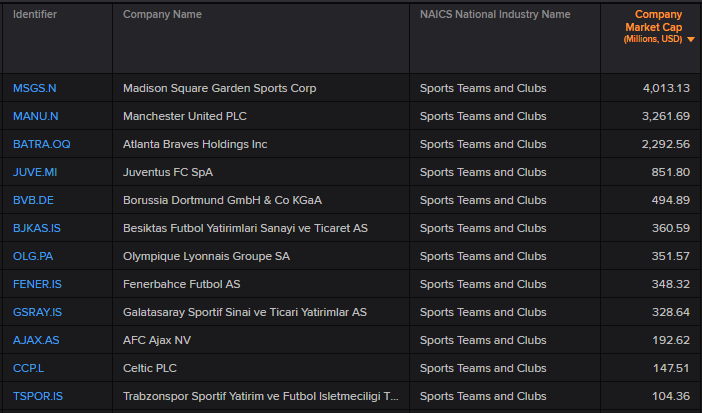Open the OLG.PA identifier link

(x=33, y=256)
